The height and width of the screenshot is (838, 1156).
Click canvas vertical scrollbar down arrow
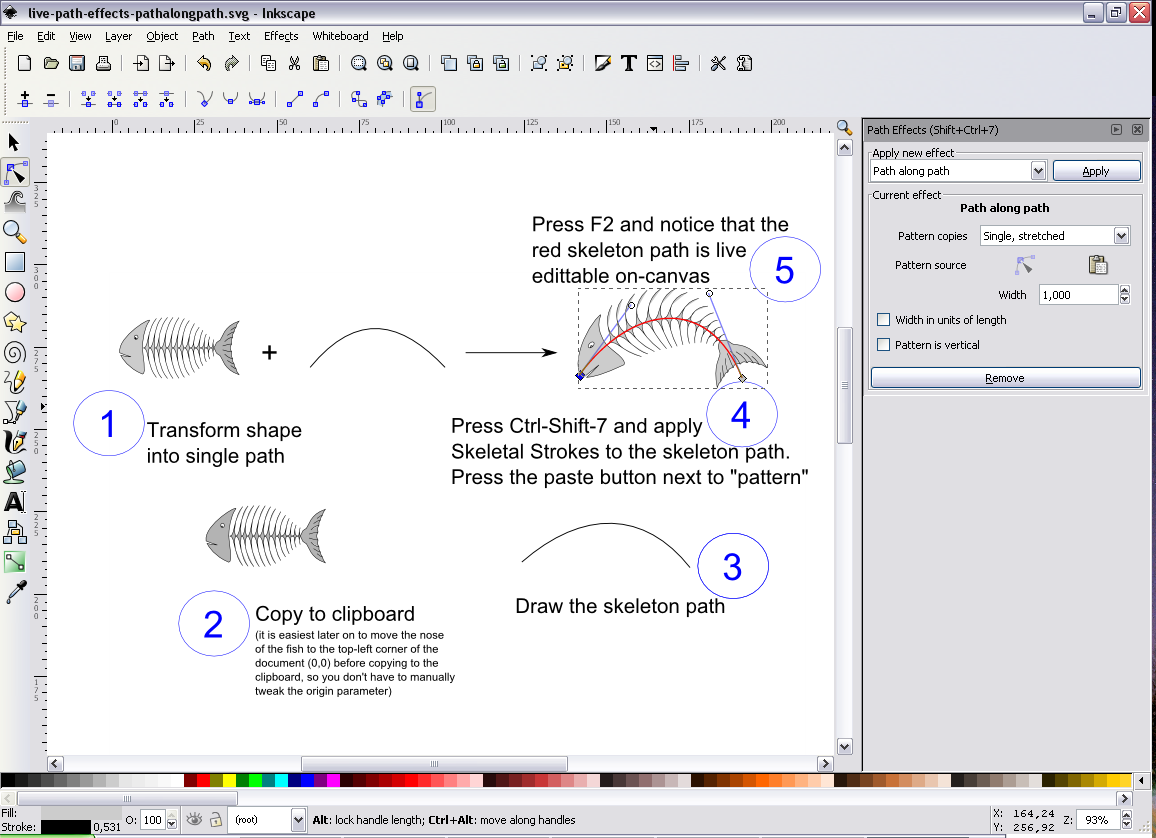coord(845,746)
